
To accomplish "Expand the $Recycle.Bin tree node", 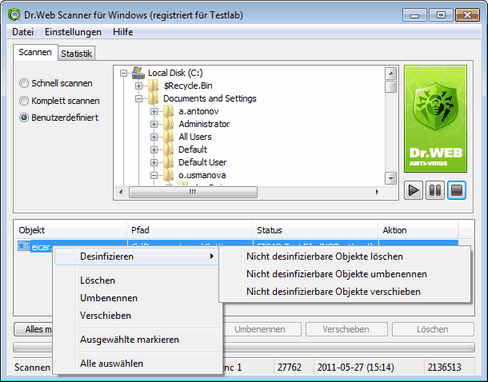I will coord(139,86).
